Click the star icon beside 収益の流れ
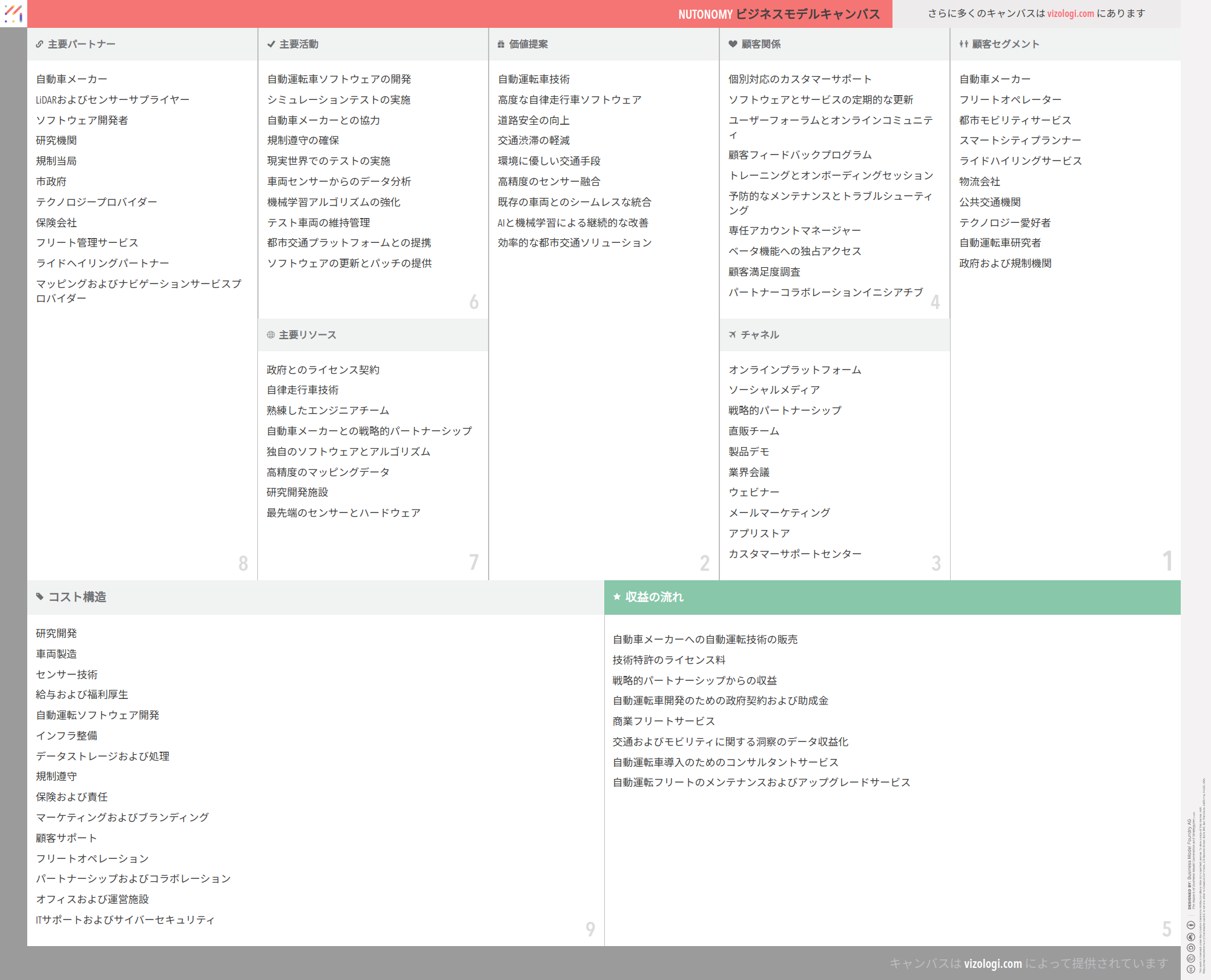Screen dimensions: 1211x980 coord(617,597)
